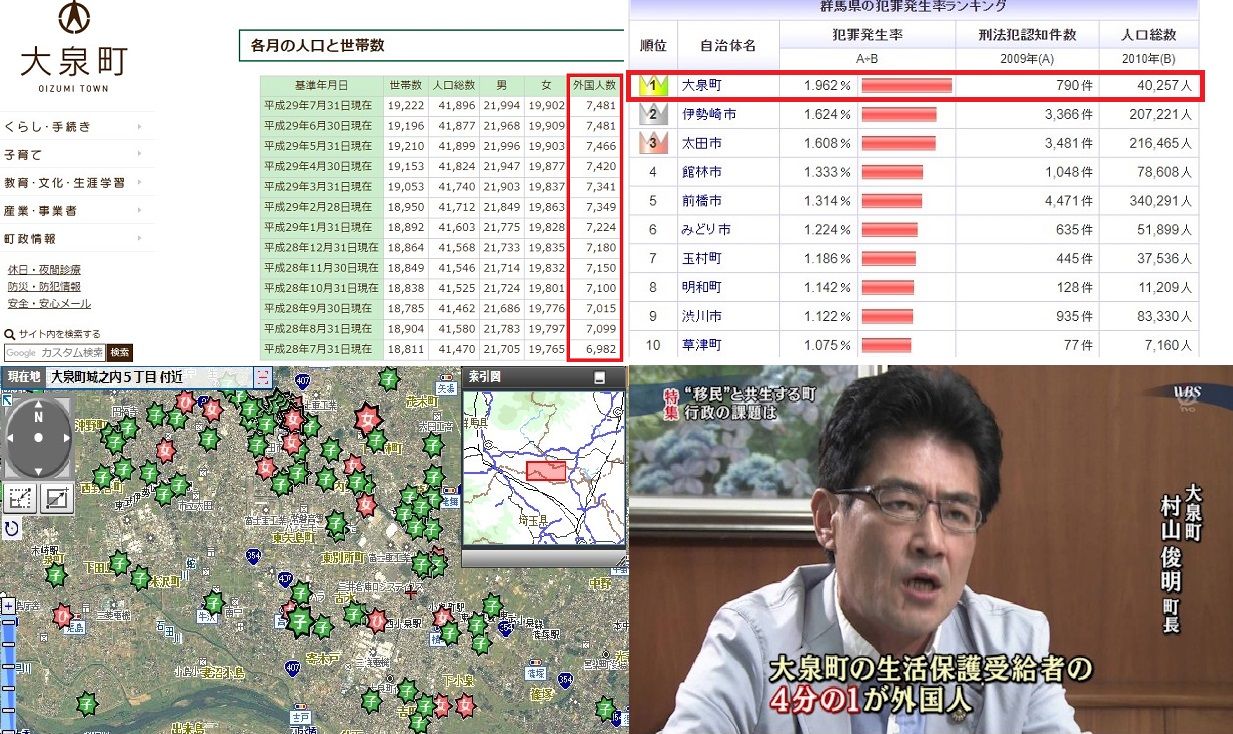Click the 刑法犯認知件数 column header

coord(1028,35)
